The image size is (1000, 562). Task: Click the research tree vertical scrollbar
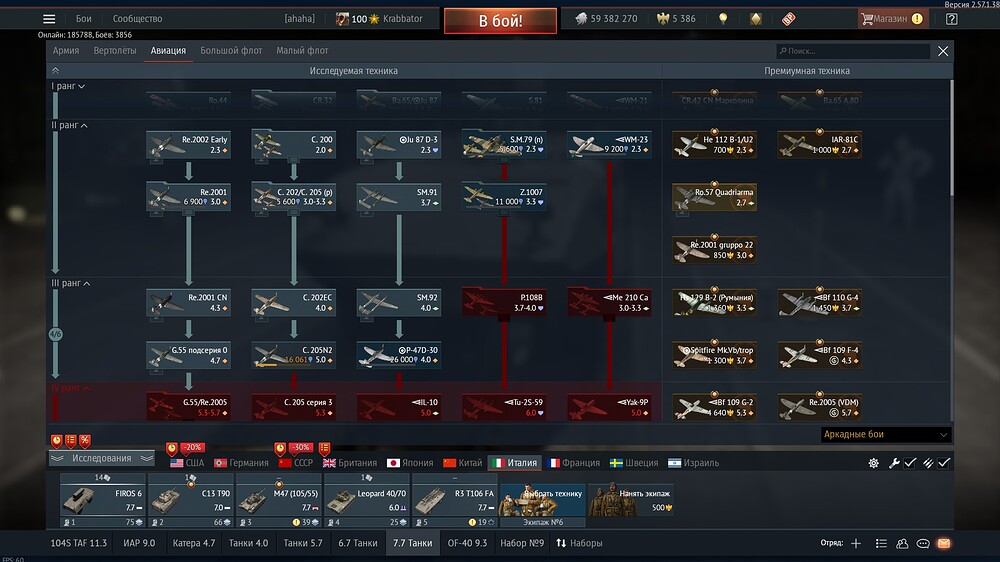[x=952, y=137]
